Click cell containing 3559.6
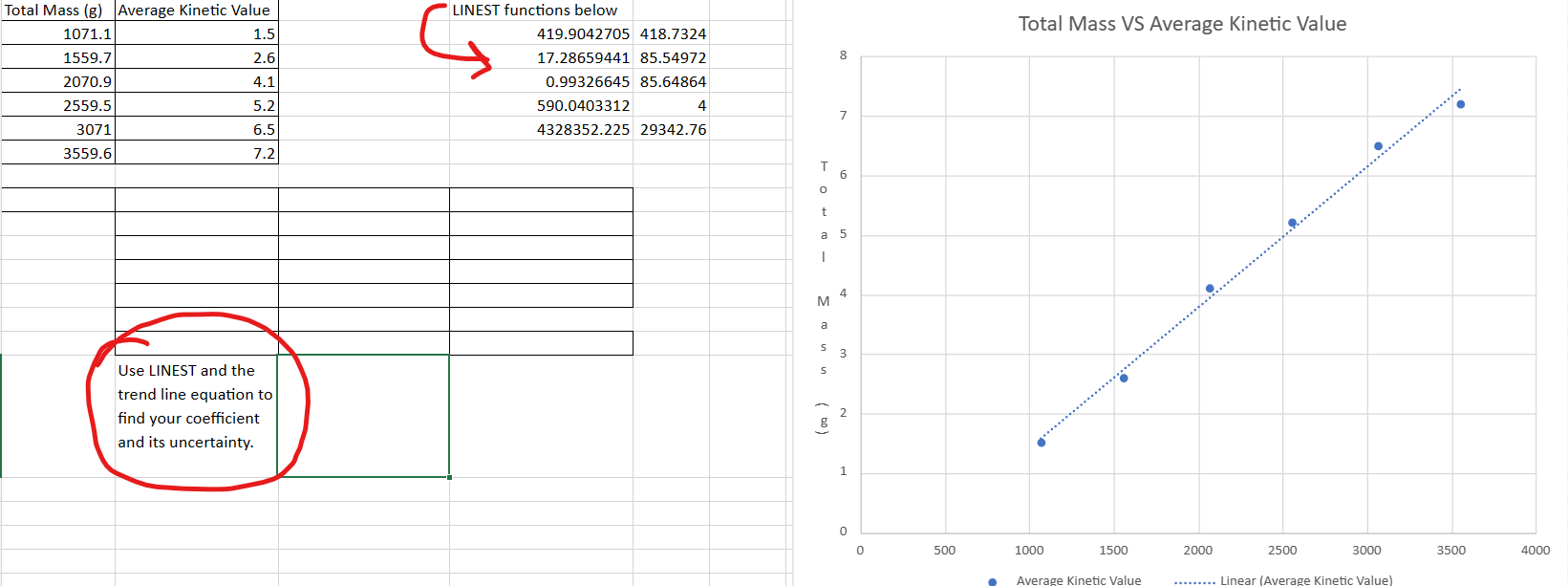Screen dimensions: 1568x586 point(57,153)
